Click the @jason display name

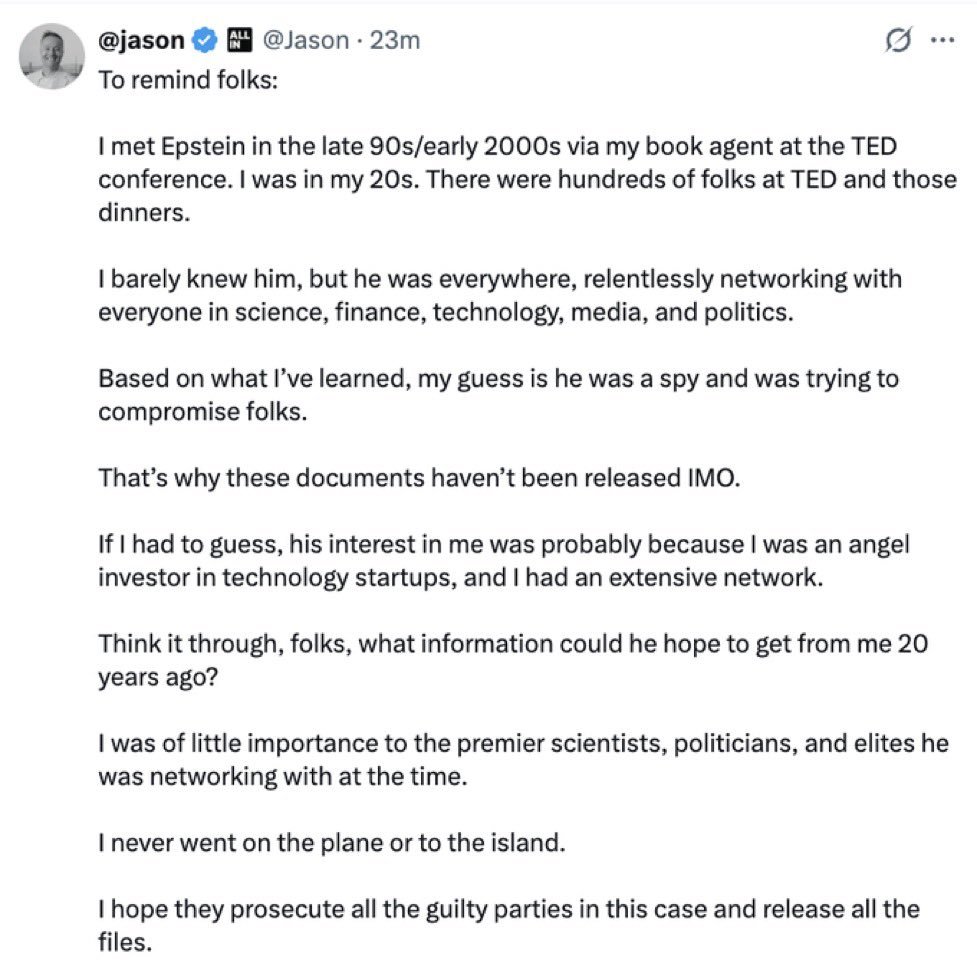pyautogui.click(x=141, y=41)
